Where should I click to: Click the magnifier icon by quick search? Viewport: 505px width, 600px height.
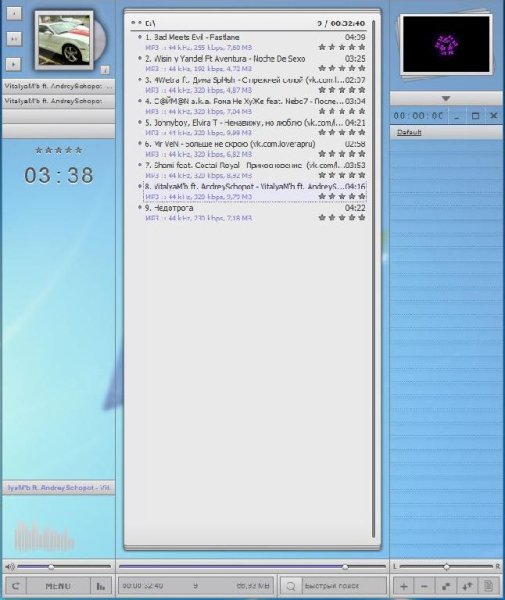click(291, 586)
